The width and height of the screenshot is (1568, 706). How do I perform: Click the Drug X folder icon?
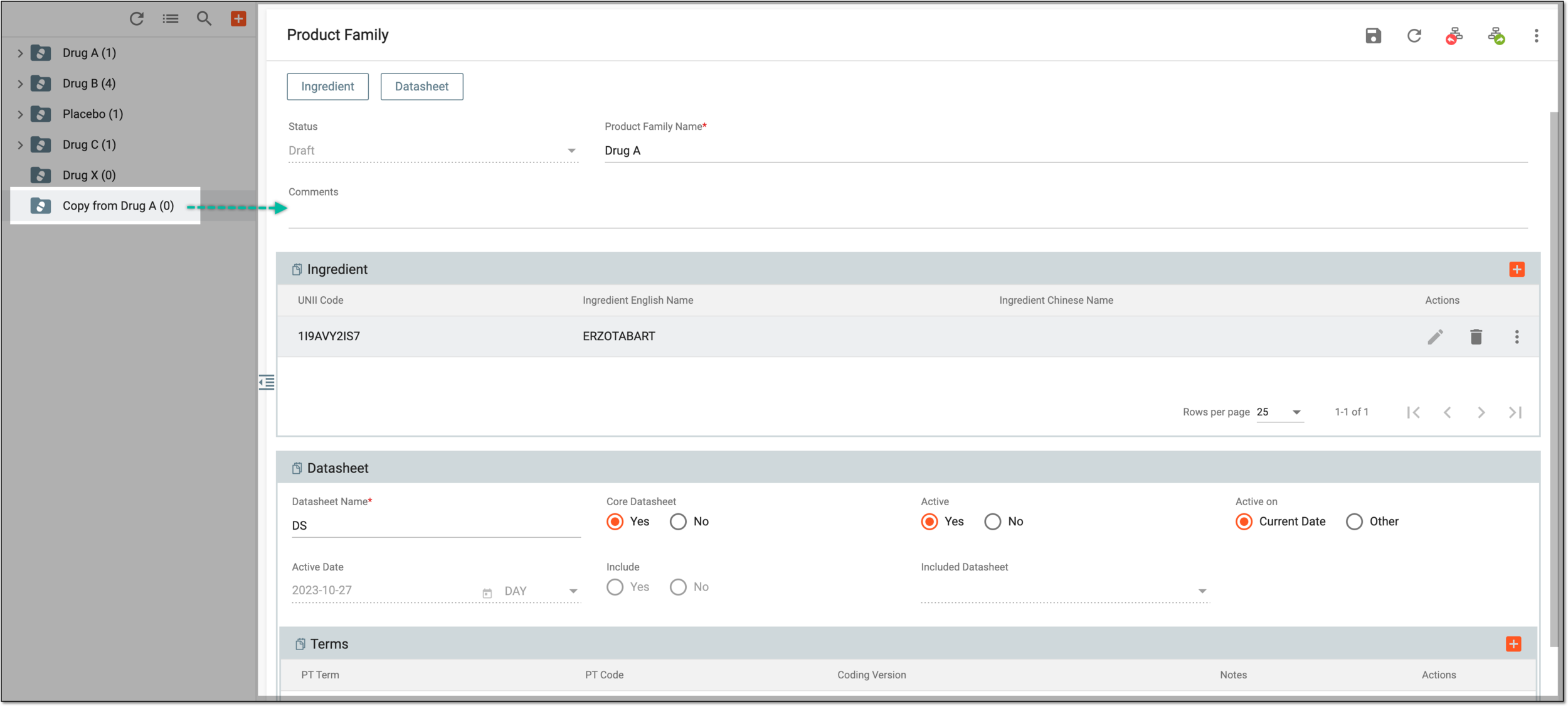coord(41,175)
